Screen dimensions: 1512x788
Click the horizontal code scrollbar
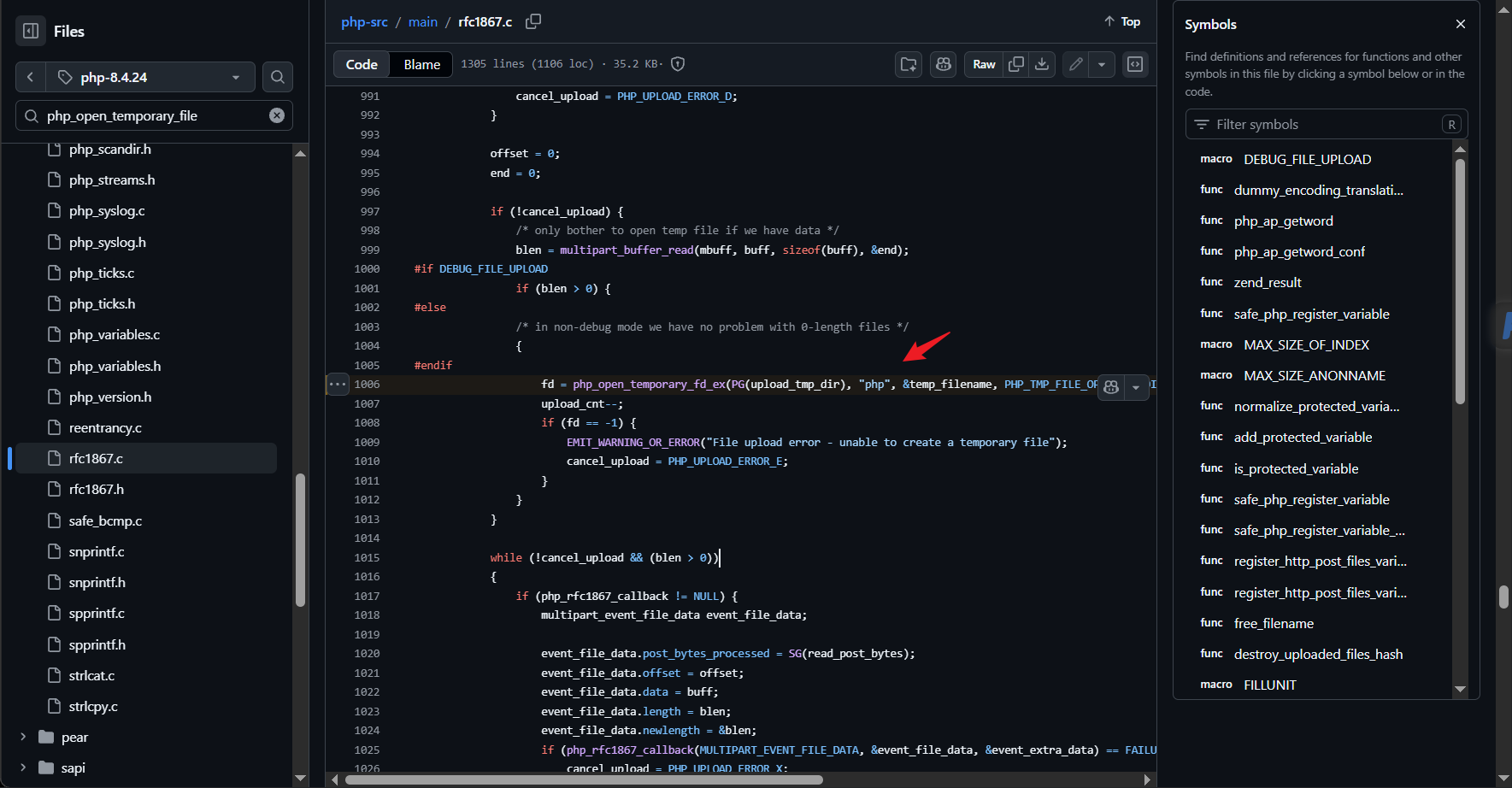click(583, 779)
